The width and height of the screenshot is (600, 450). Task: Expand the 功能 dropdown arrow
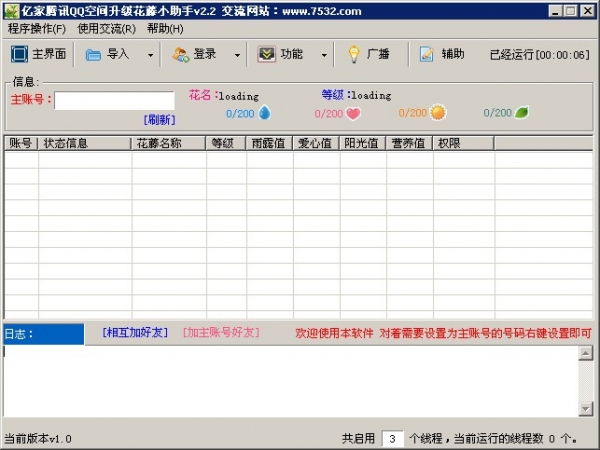(324, 55)
